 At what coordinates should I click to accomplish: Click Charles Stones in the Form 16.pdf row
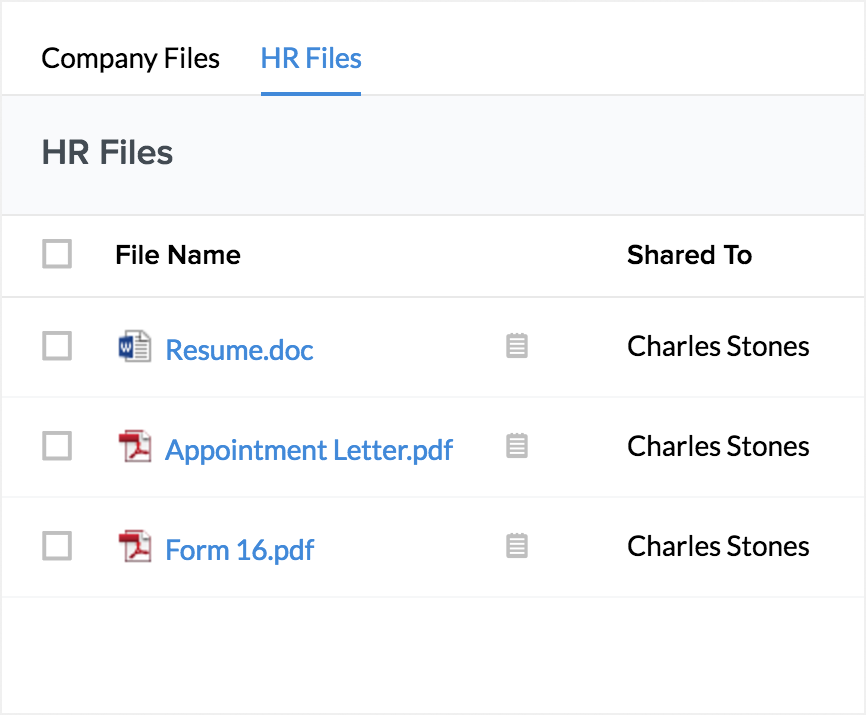718,546
